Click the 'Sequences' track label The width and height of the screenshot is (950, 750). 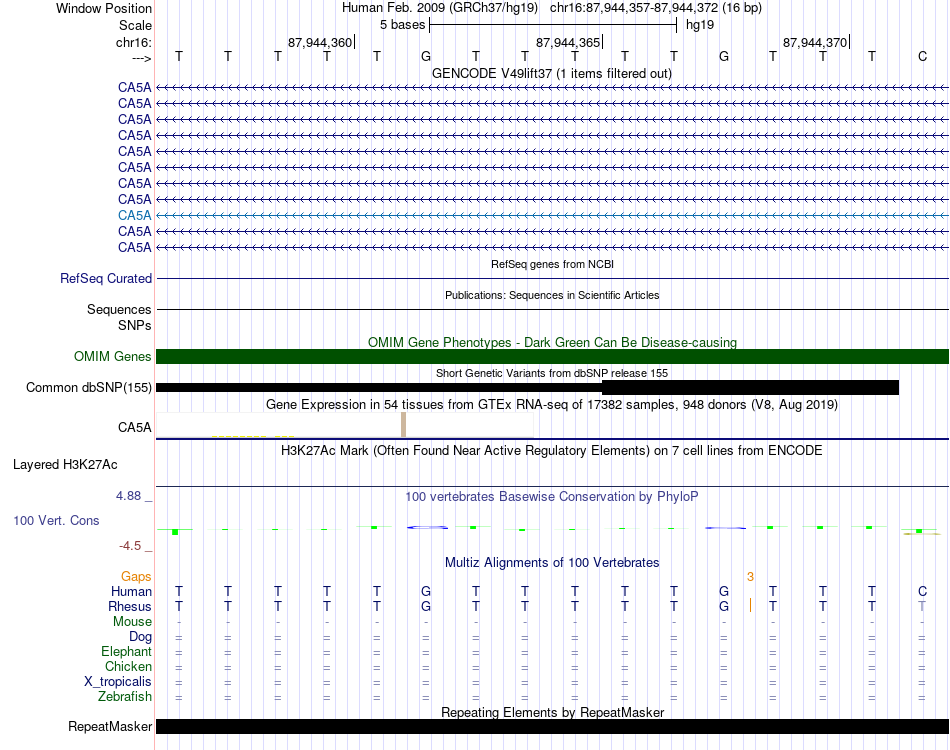click(x=119, y=310)
